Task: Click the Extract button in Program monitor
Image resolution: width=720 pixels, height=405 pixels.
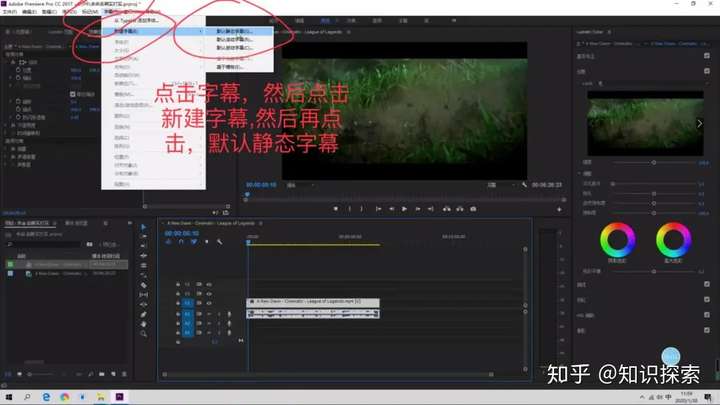Action: pos(460,209)
